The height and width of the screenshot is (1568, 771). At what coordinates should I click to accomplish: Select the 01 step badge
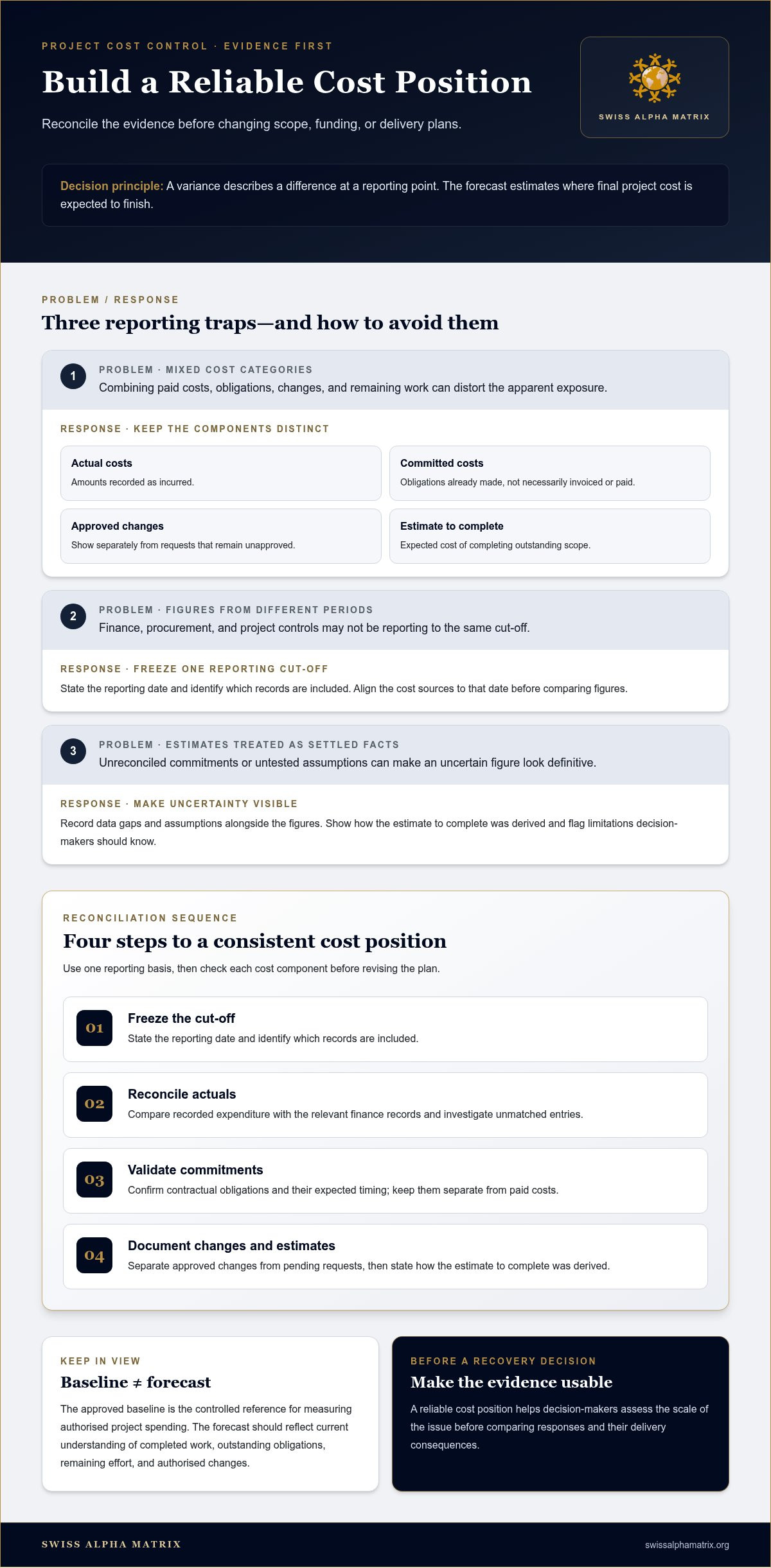click(94, 1028)
